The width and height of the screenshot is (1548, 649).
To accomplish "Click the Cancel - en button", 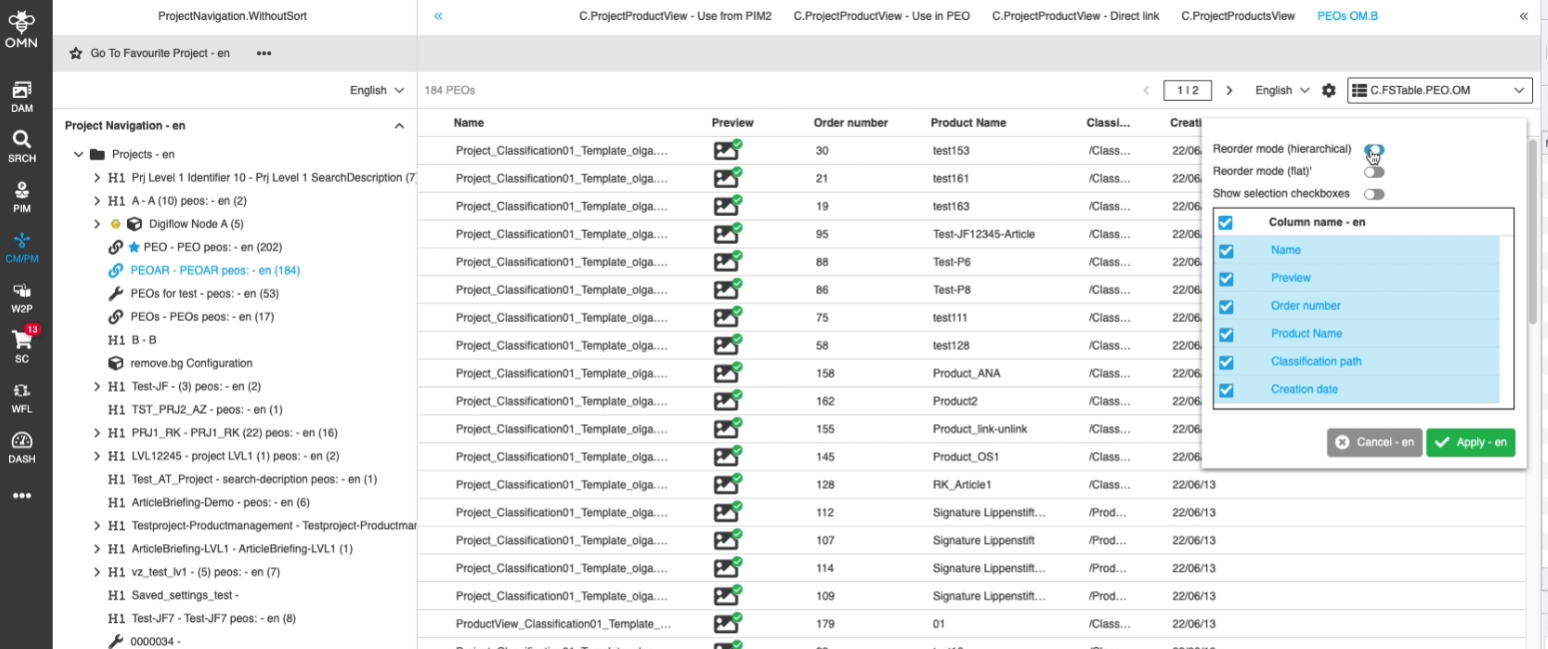I will click(1374, 442).
